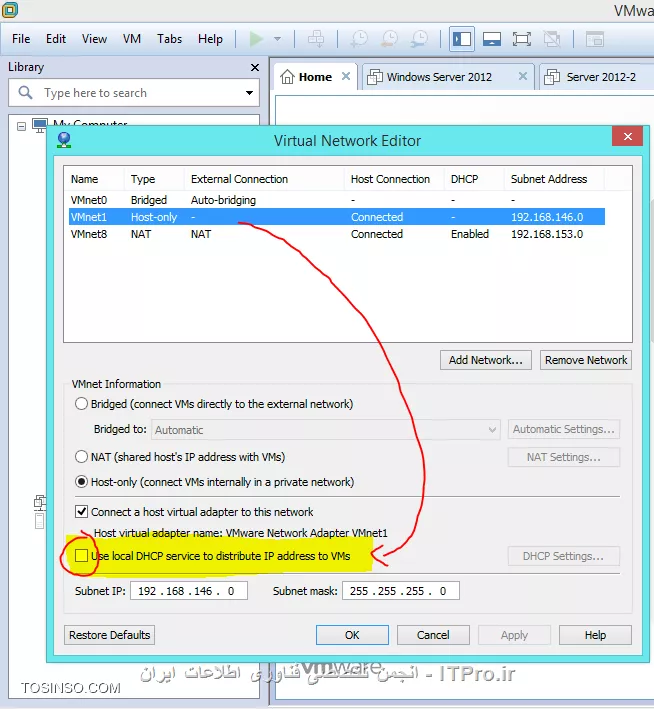Image resolution: width=654 pixels, height=709 pixels.
Task: Select the Host-only radio button
Action: point(81,482)
